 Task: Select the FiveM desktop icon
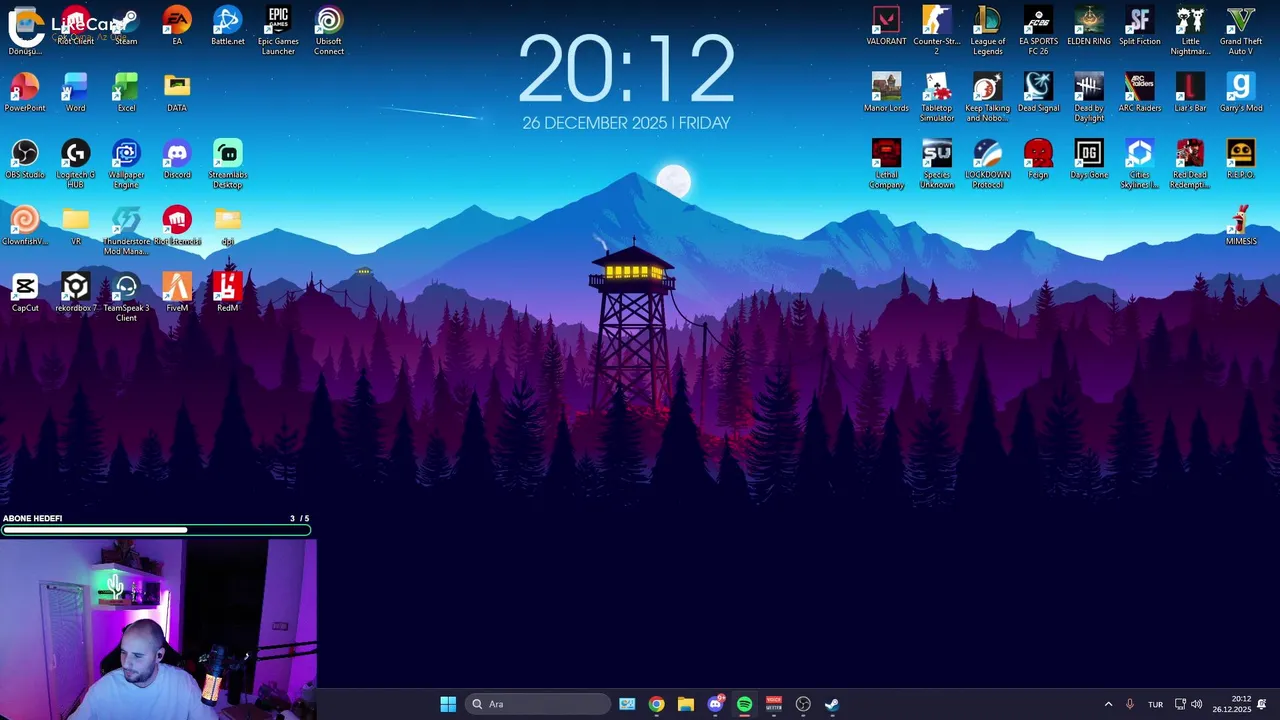click(x=177, y=292)
